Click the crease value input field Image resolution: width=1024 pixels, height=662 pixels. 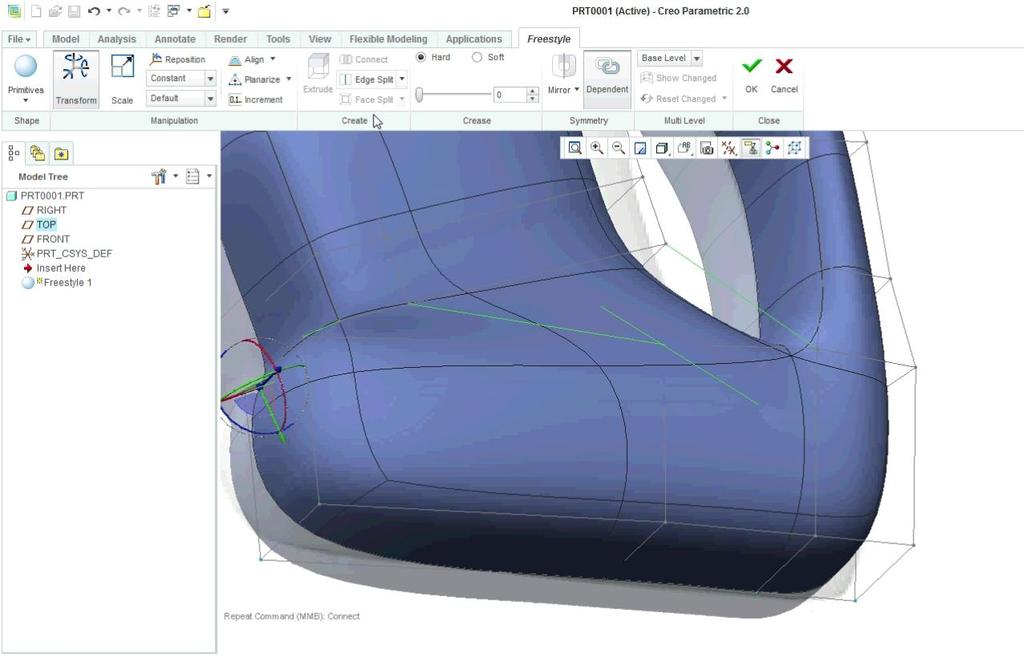click(509, 95)
